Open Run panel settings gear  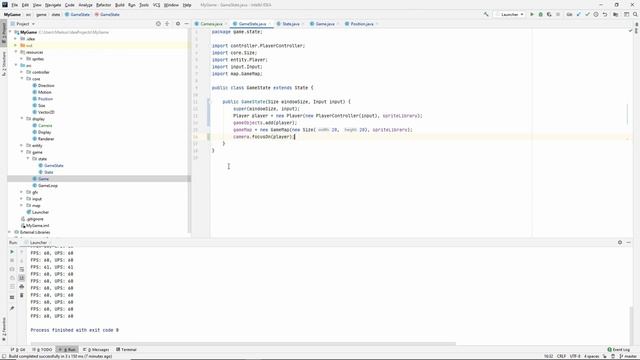[x=620, y=242]
